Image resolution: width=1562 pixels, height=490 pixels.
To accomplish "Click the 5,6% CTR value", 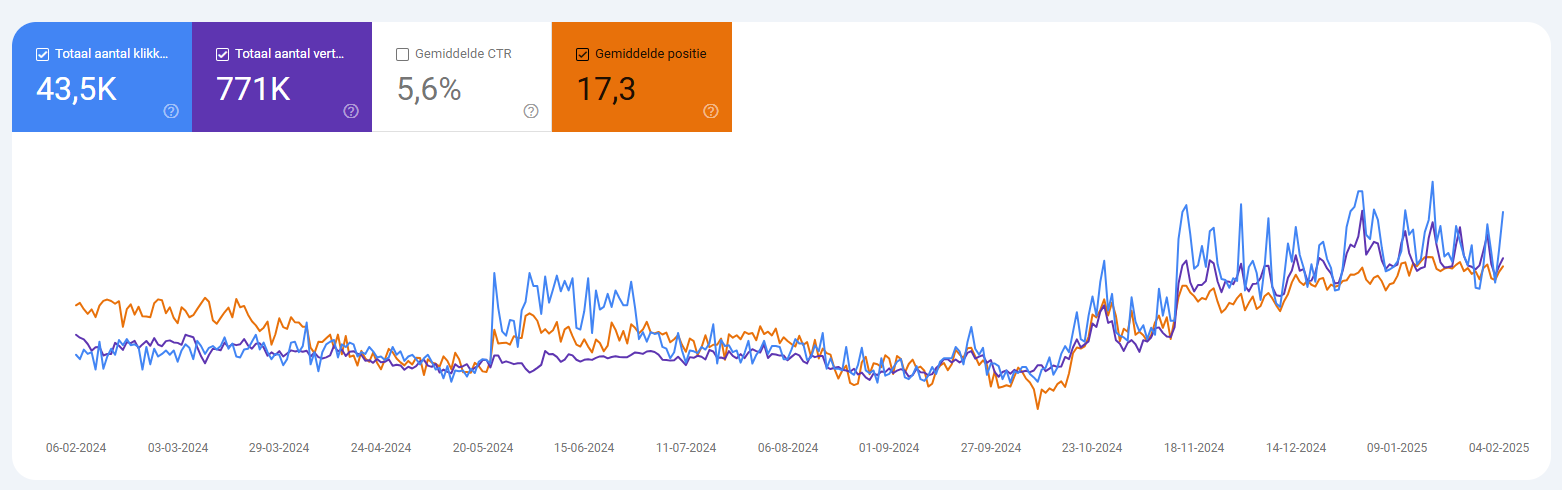I will [x=429, y=90].
